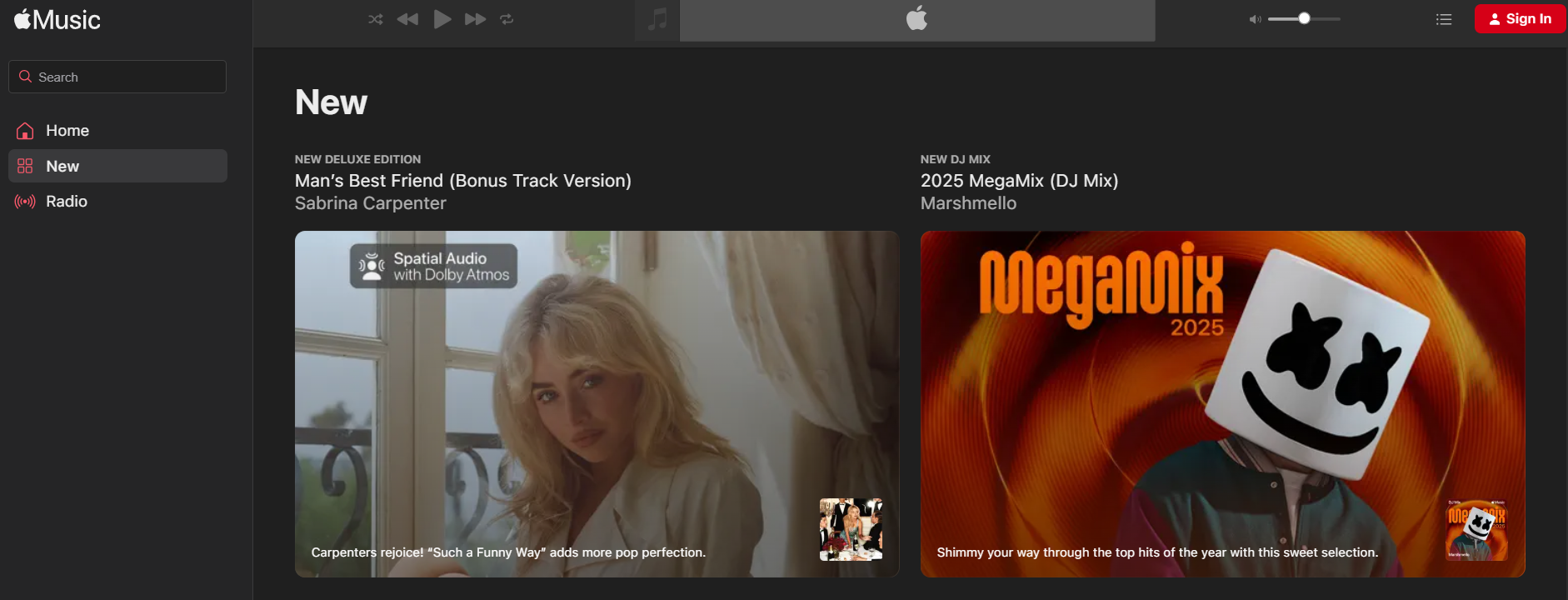Screen dimensions: 1568x600
Task: Click the NEW DELUXE EDITION label
Action: point(358,159)
